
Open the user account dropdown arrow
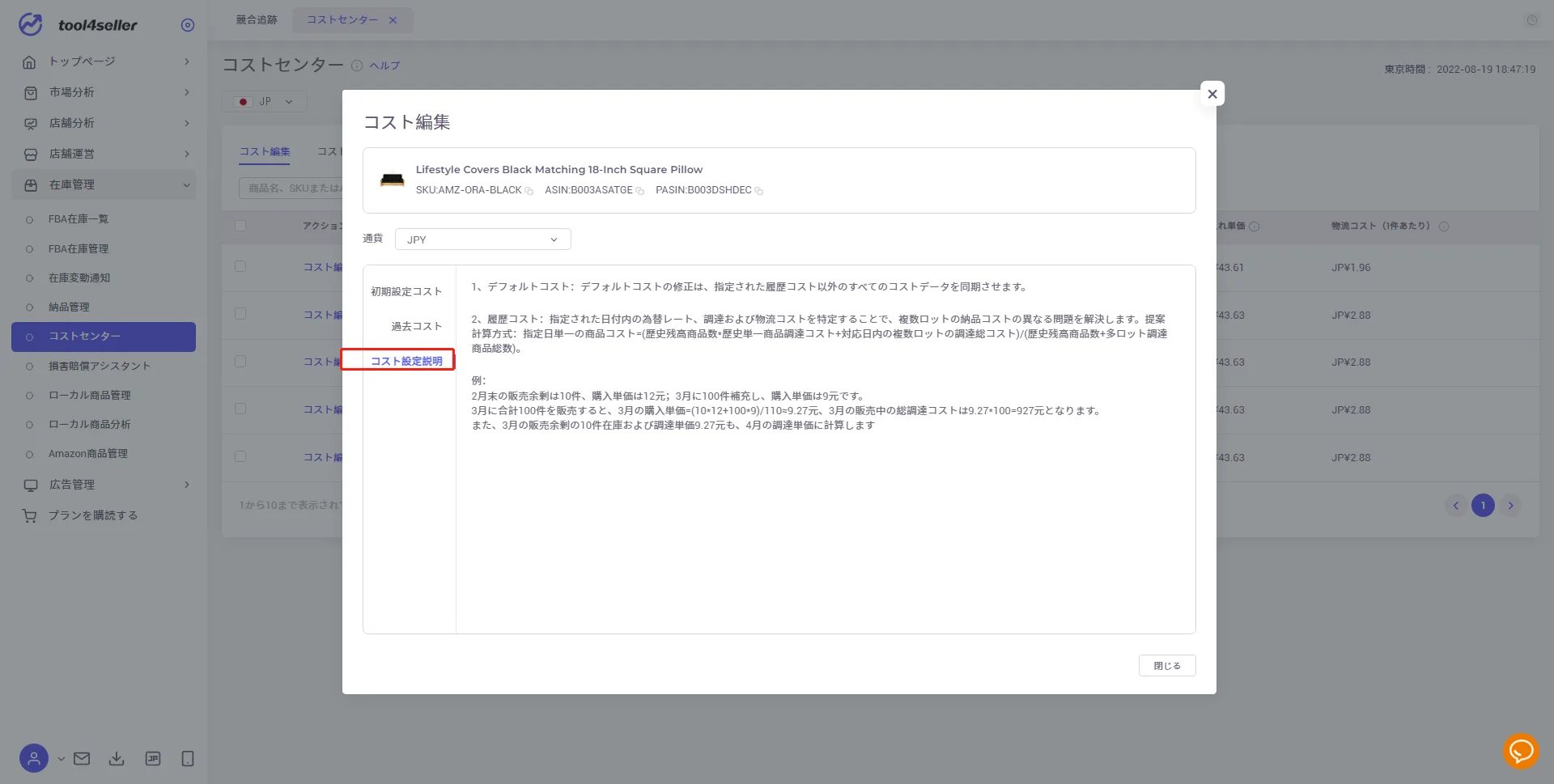coord(61,759)
